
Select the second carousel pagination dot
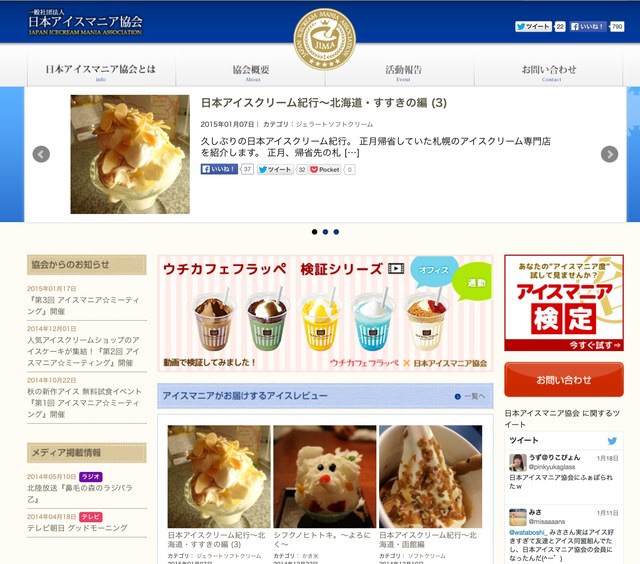pyautogui.click(x=325, y=232)
